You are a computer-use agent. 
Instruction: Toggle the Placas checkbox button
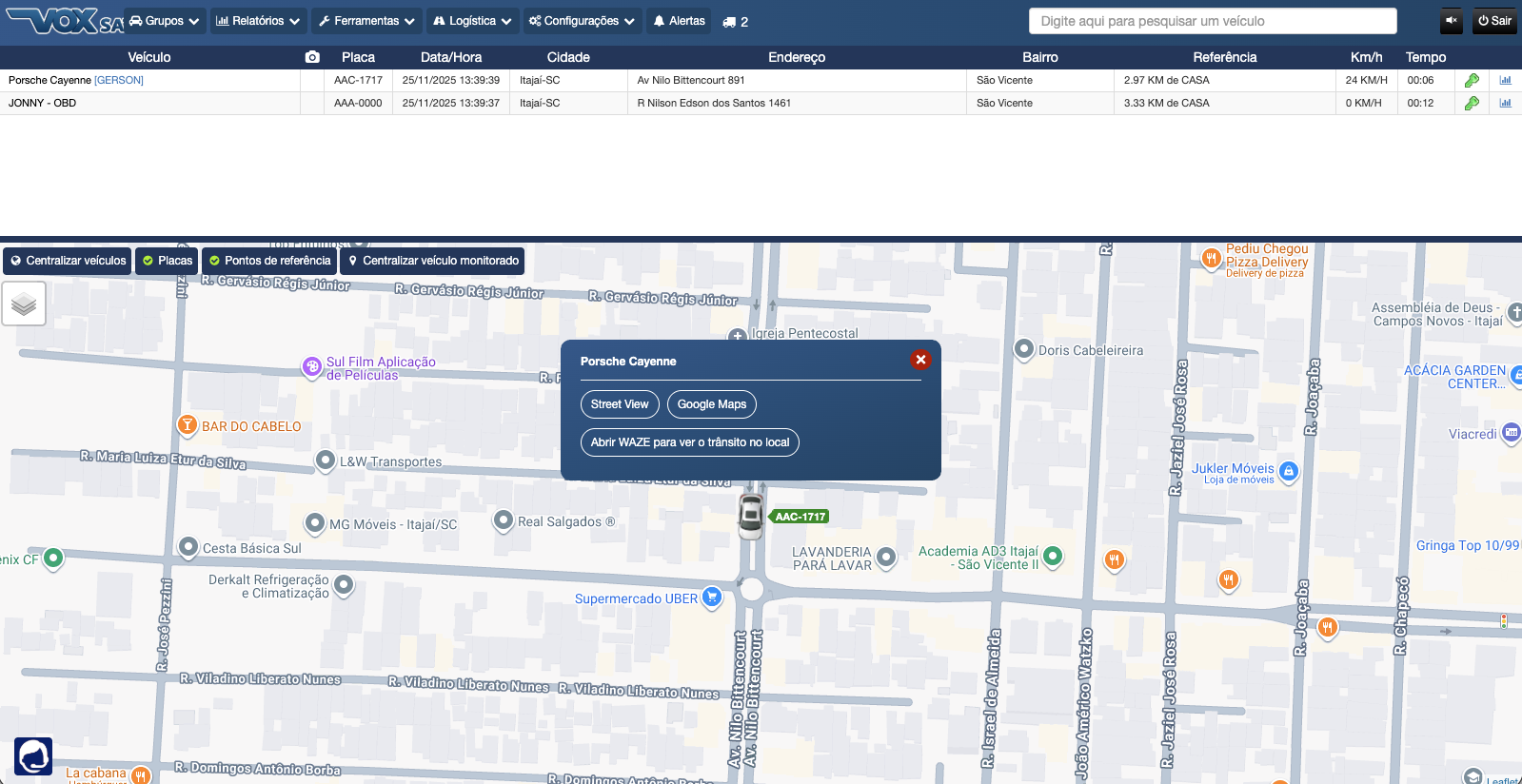point(167,261)
